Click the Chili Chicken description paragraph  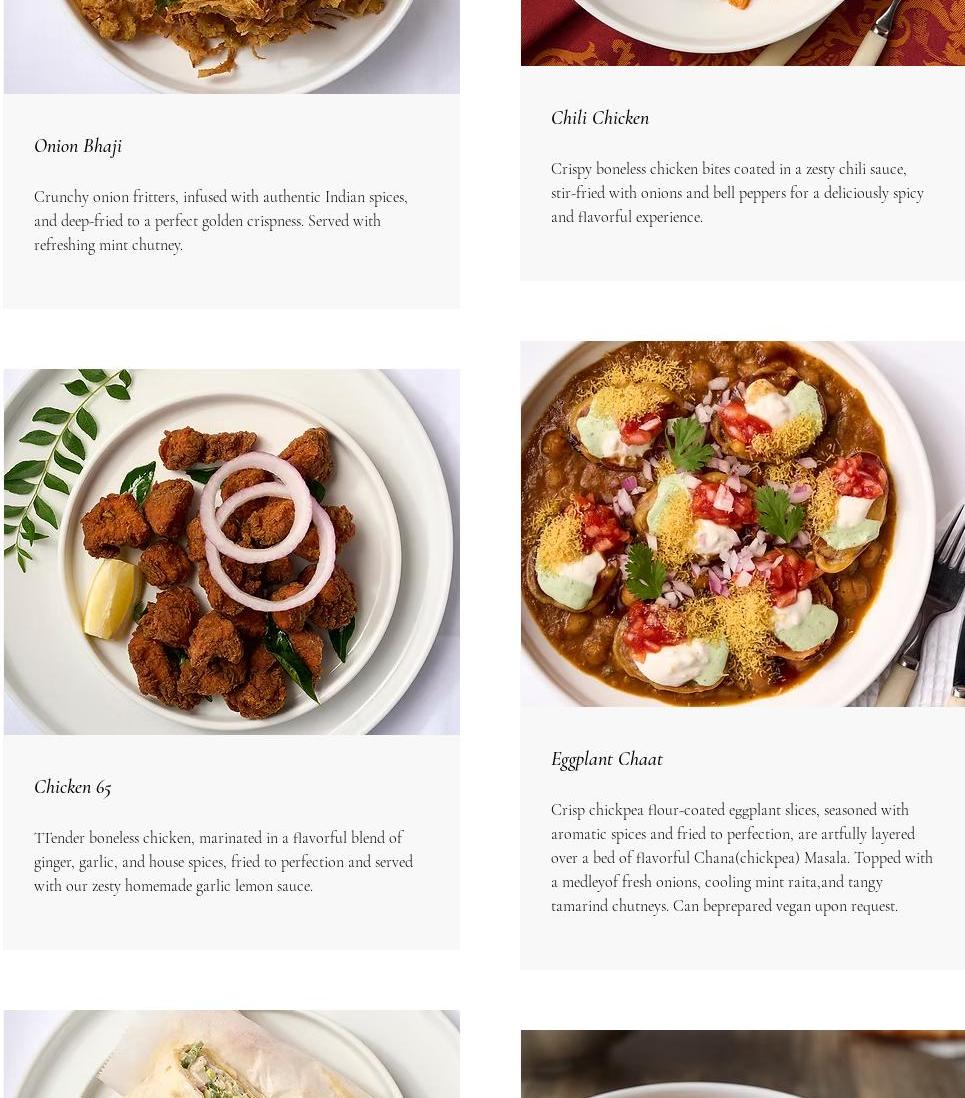(737, 193)
